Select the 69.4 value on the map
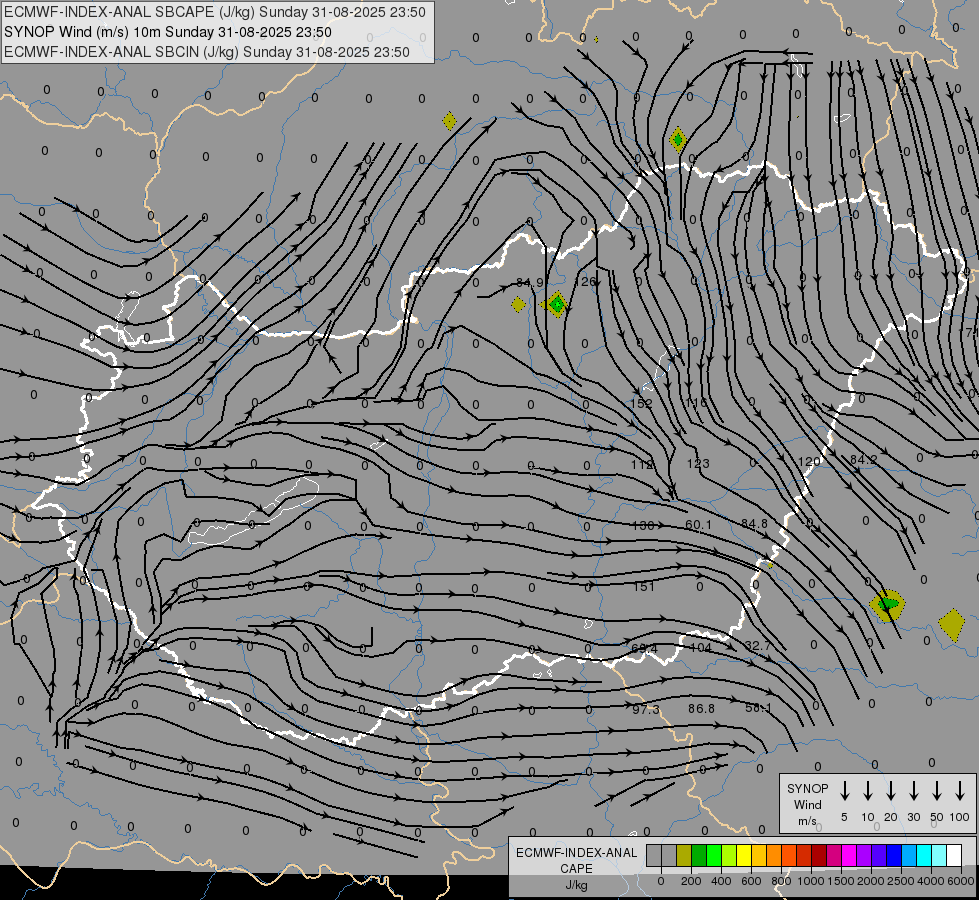Viewport: 979px width, 900px height. click(644, 649)
